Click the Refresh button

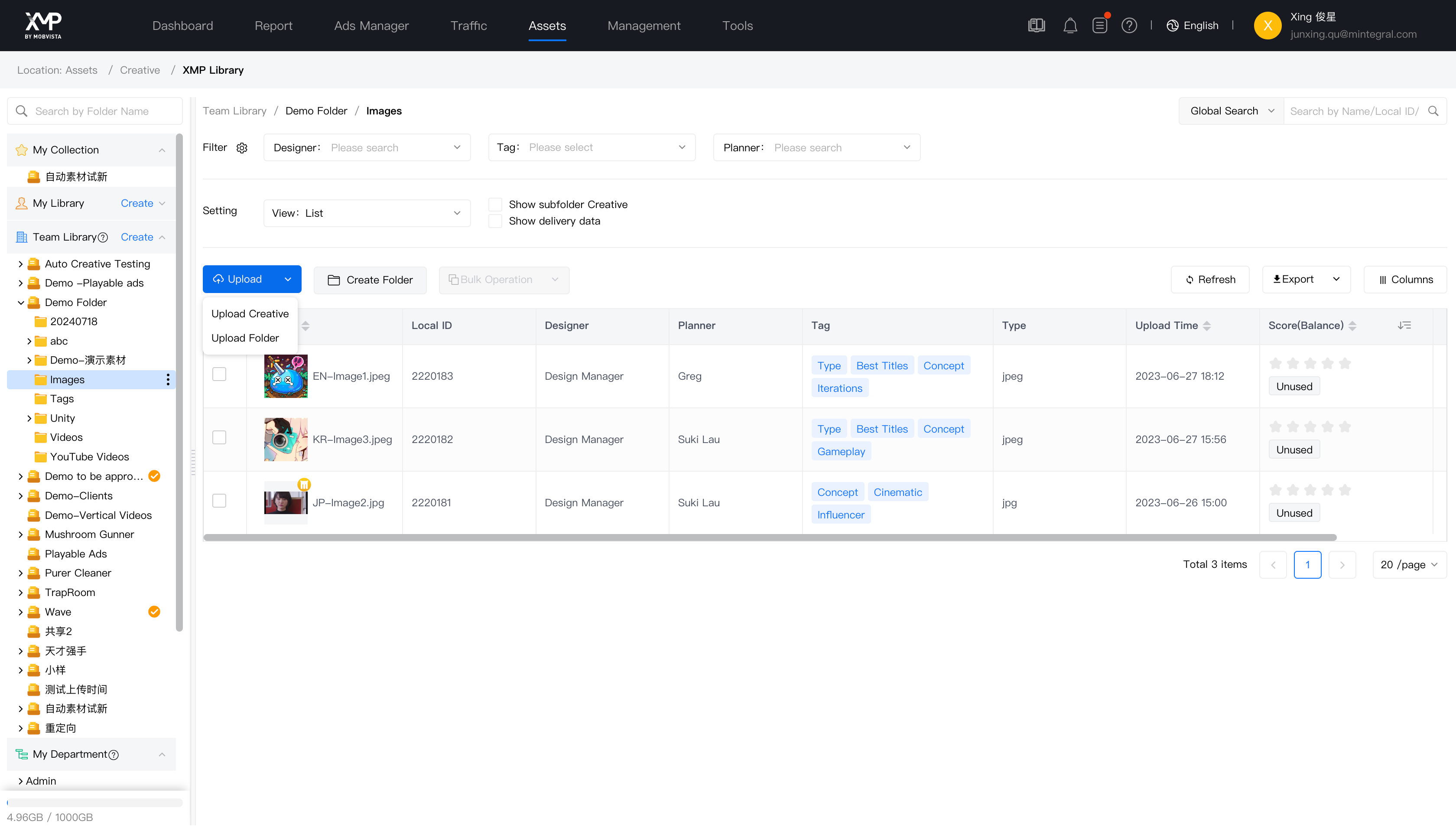[x=1210, y=280]
